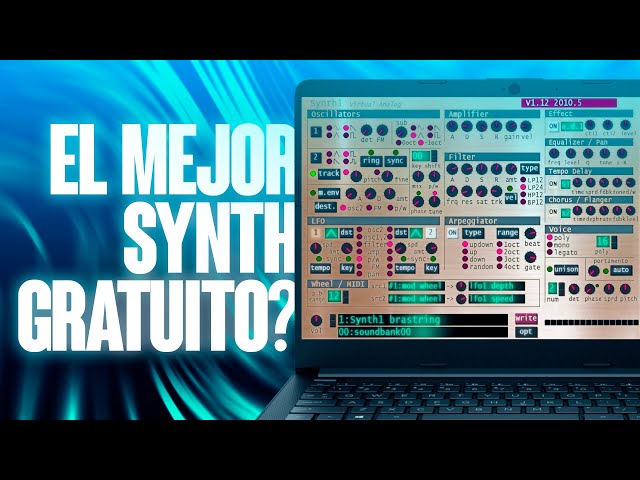Click arpeggiator range button
640x480 pixels.
coord(508,233)
